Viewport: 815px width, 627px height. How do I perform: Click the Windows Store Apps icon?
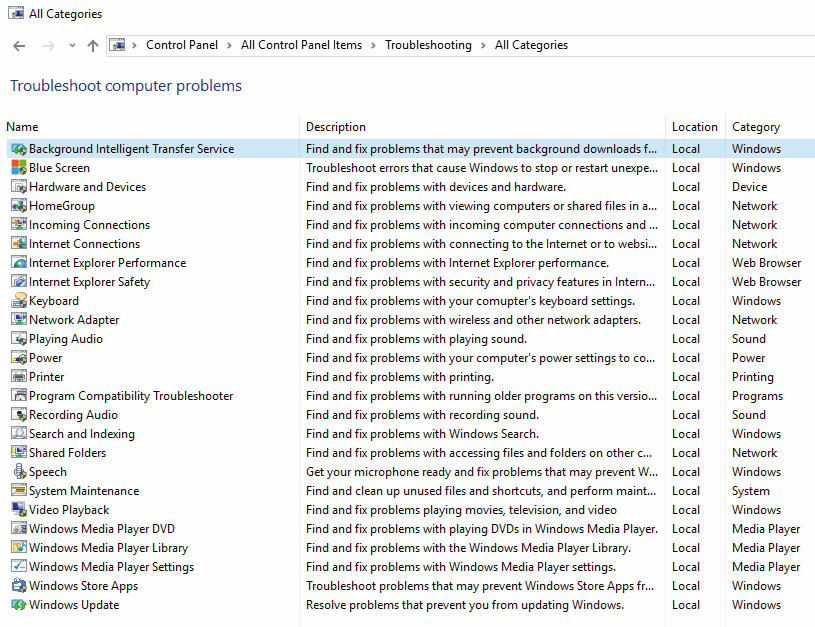[x=19, y=585]
